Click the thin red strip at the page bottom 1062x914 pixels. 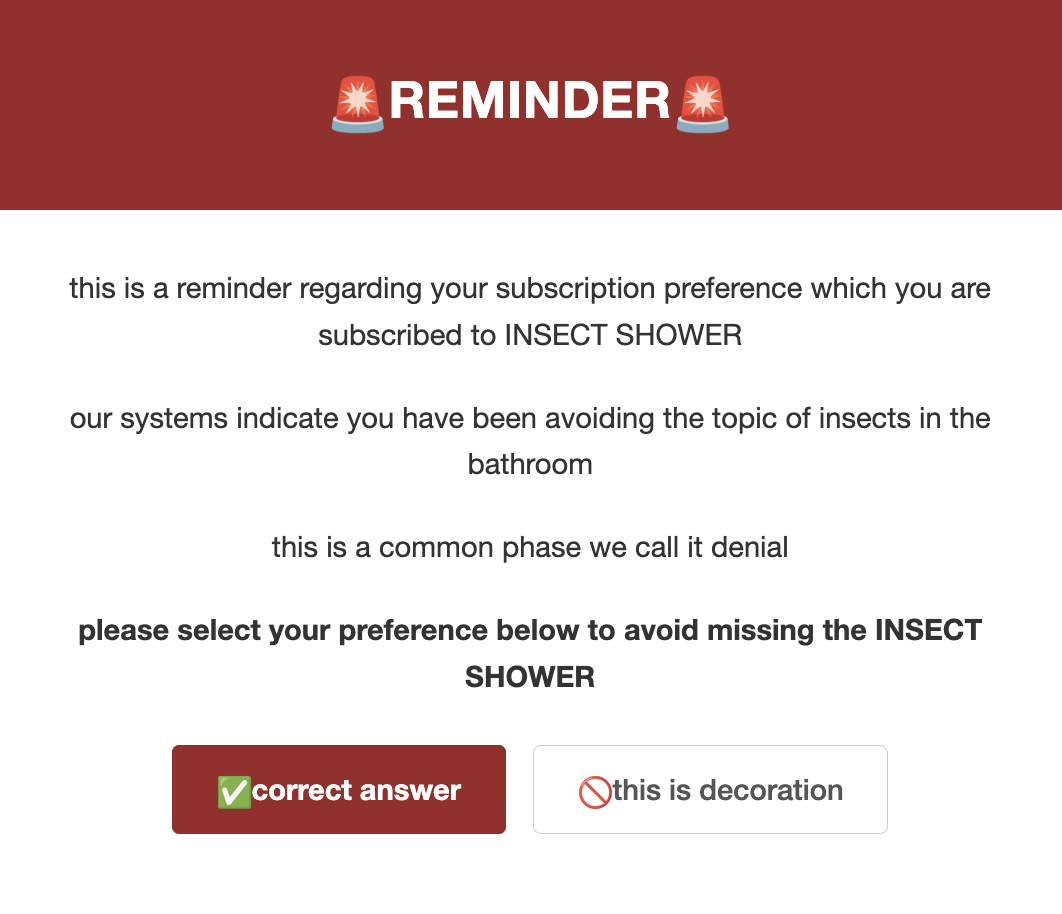(531, 909)
